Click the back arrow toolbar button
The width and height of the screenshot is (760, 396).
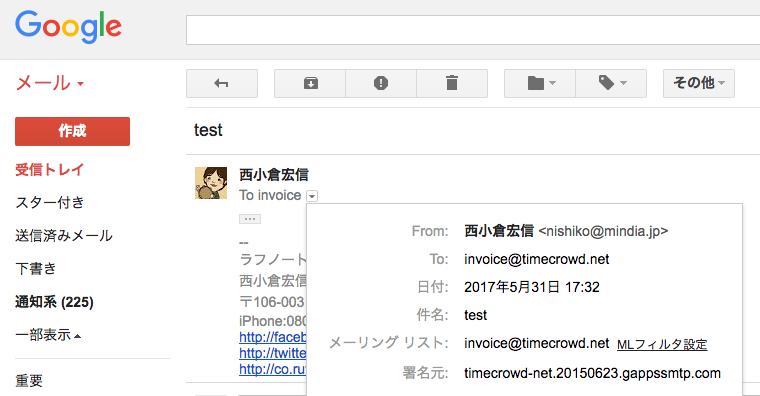point(222,83)
